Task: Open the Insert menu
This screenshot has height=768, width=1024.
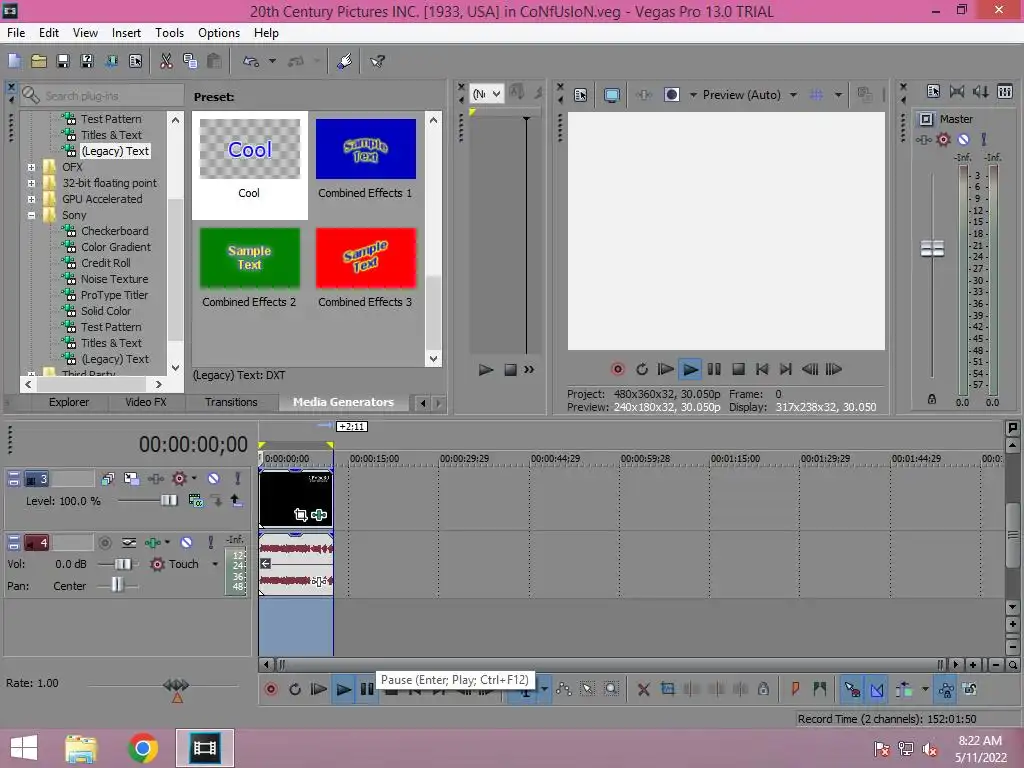Action: pos(126,33)
